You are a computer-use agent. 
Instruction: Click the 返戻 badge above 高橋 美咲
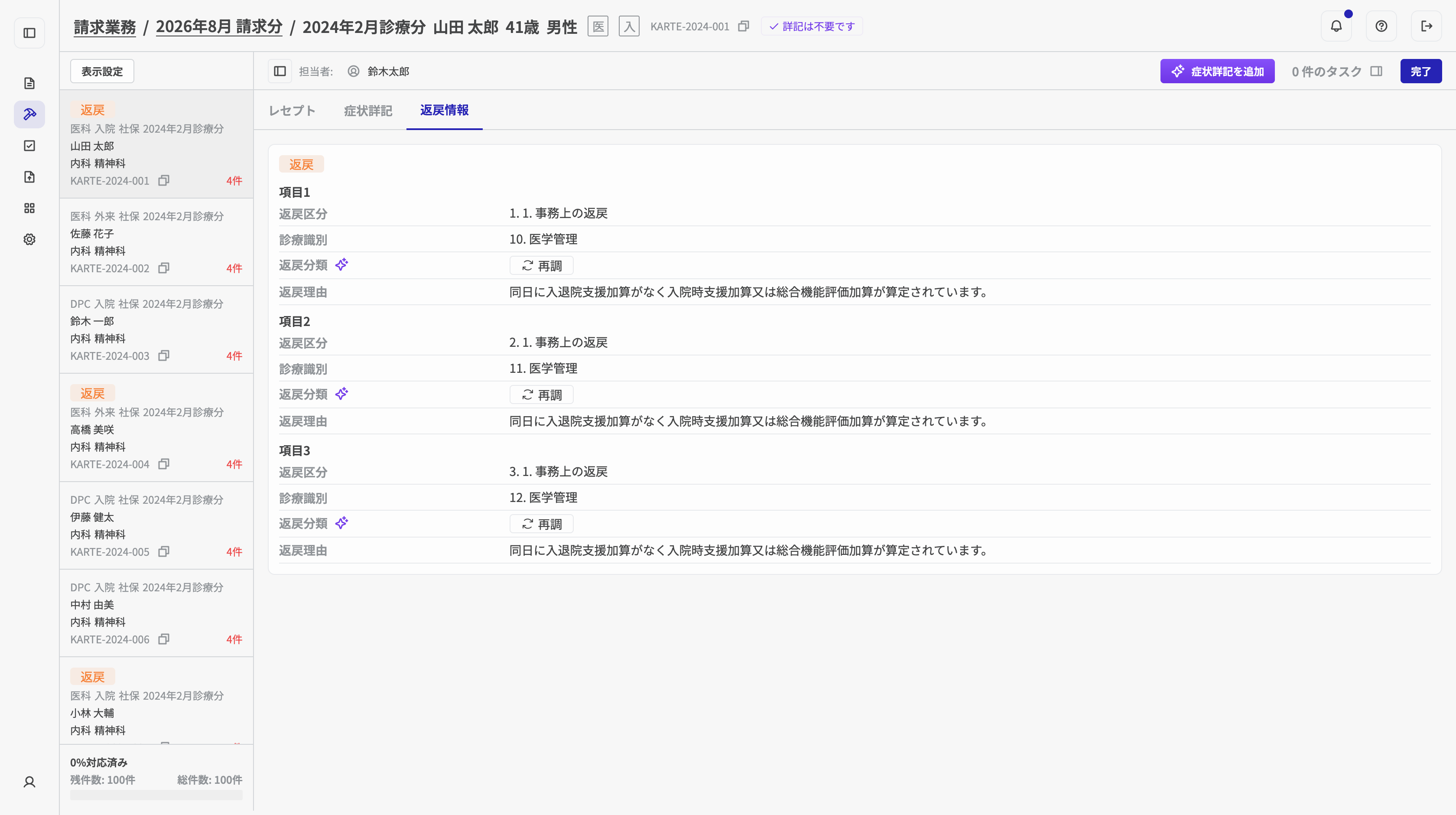pos(93,393)
